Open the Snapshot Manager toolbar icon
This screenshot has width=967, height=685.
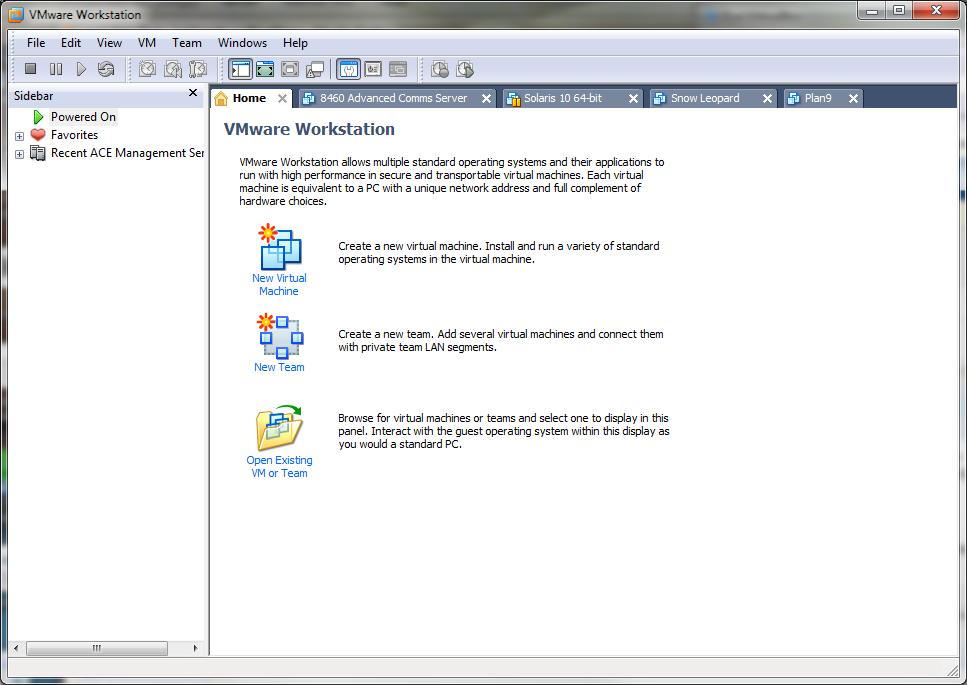[x=198, y=69]
